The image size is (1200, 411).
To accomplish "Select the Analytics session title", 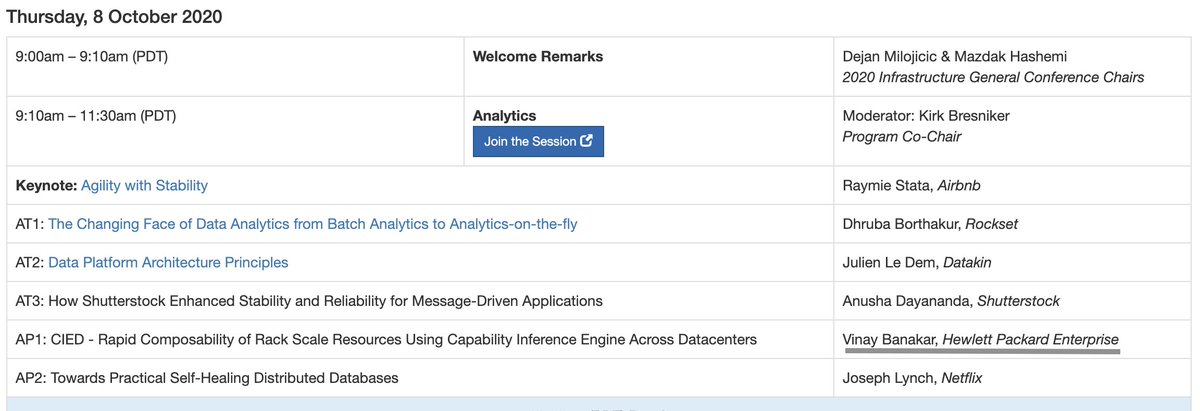I will tap(505, 116).
